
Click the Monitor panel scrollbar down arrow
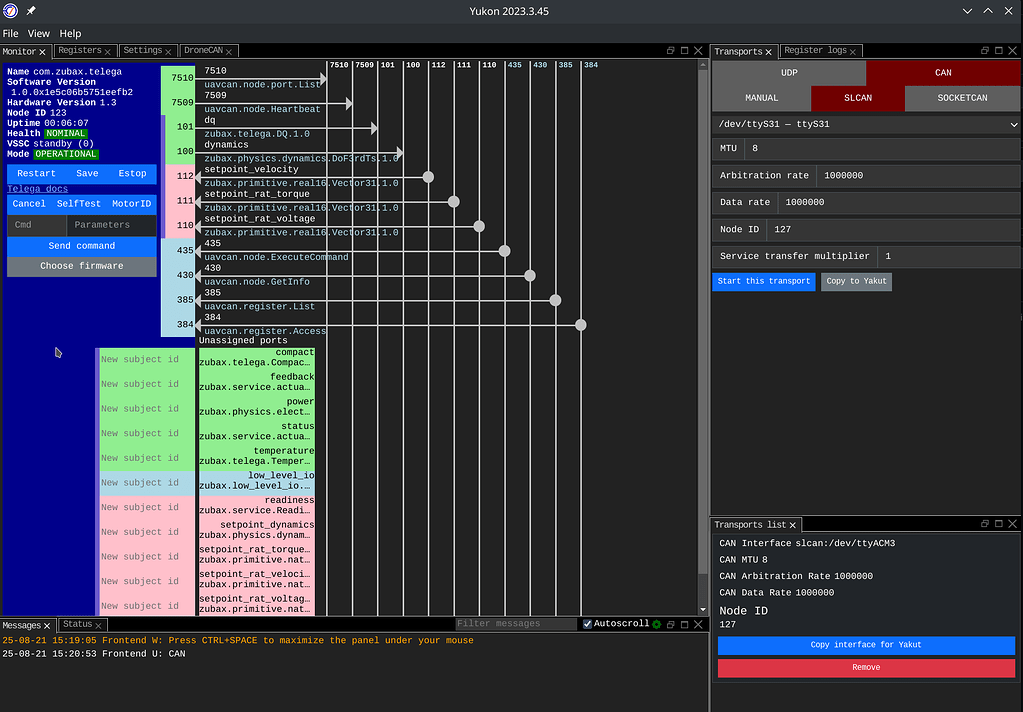(703, 610)
